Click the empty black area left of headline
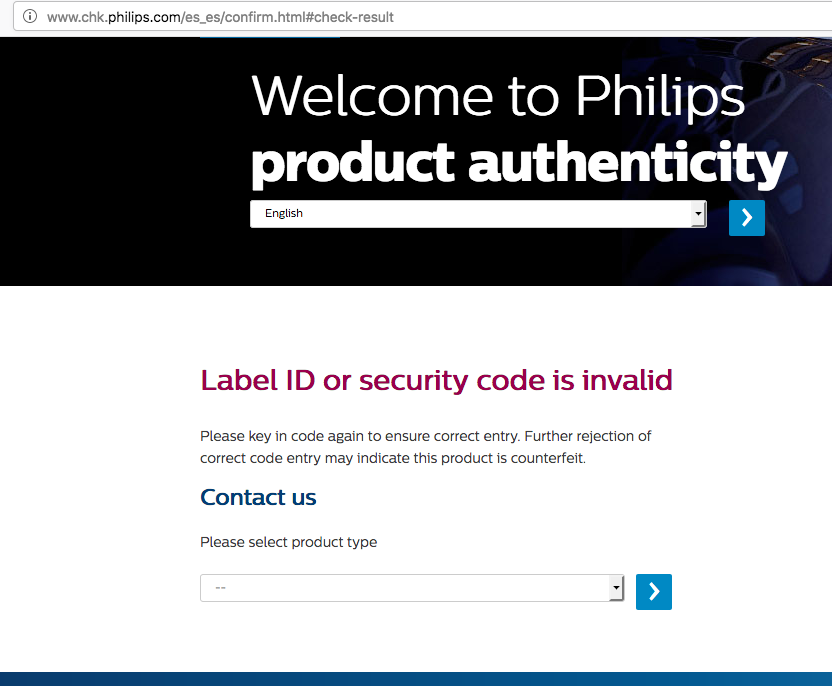This screenshot has width=832, height=686. pyautogui.click(x=122, y=159)
